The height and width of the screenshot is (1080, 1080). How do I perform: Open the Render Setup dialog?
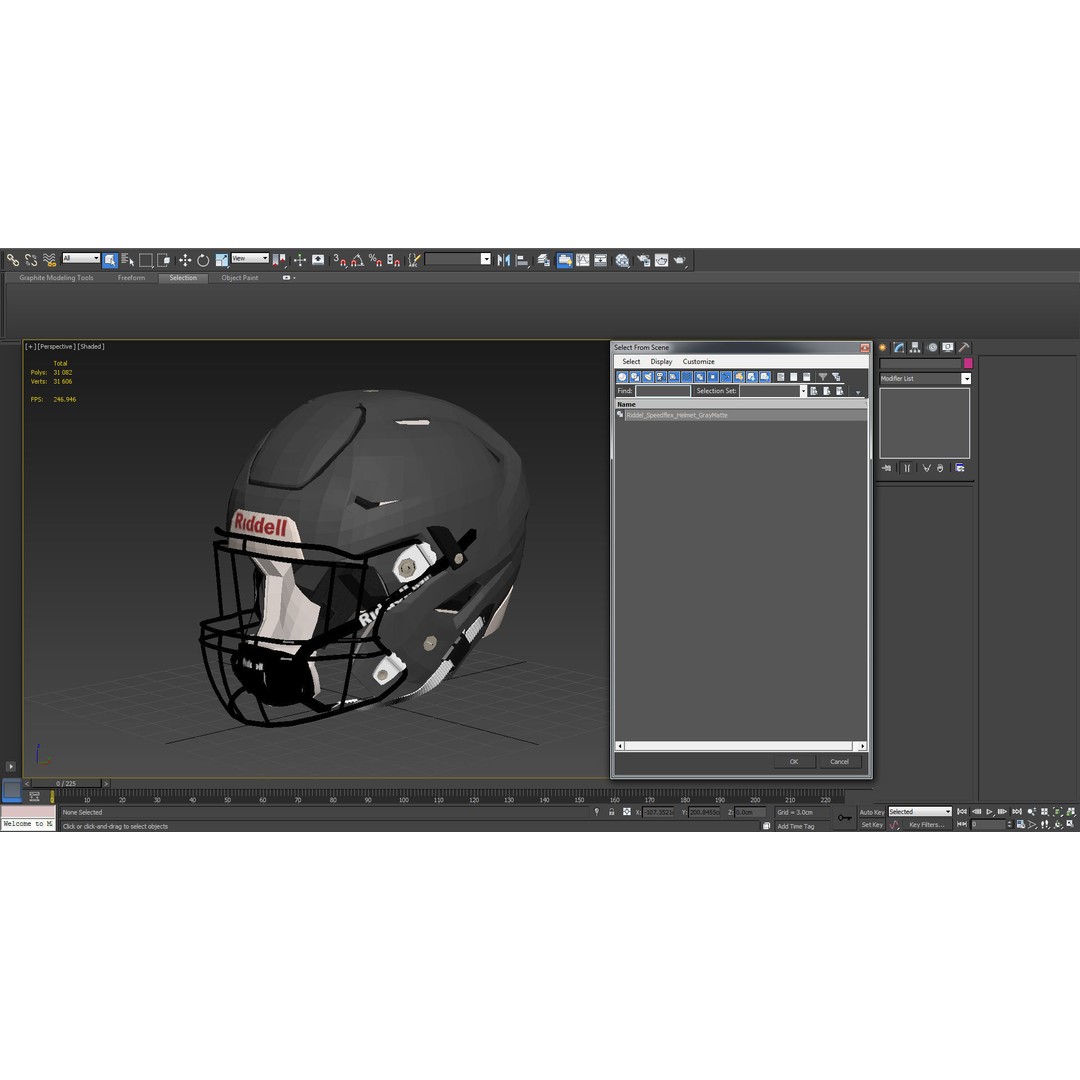[643, 260]
